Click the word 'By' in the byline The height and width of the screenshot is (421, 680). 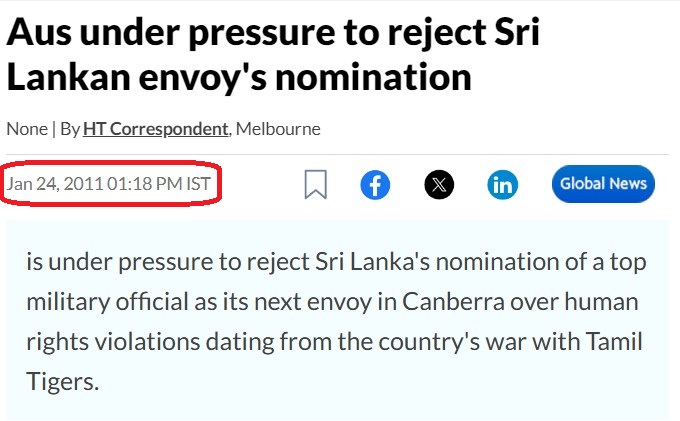70,129
